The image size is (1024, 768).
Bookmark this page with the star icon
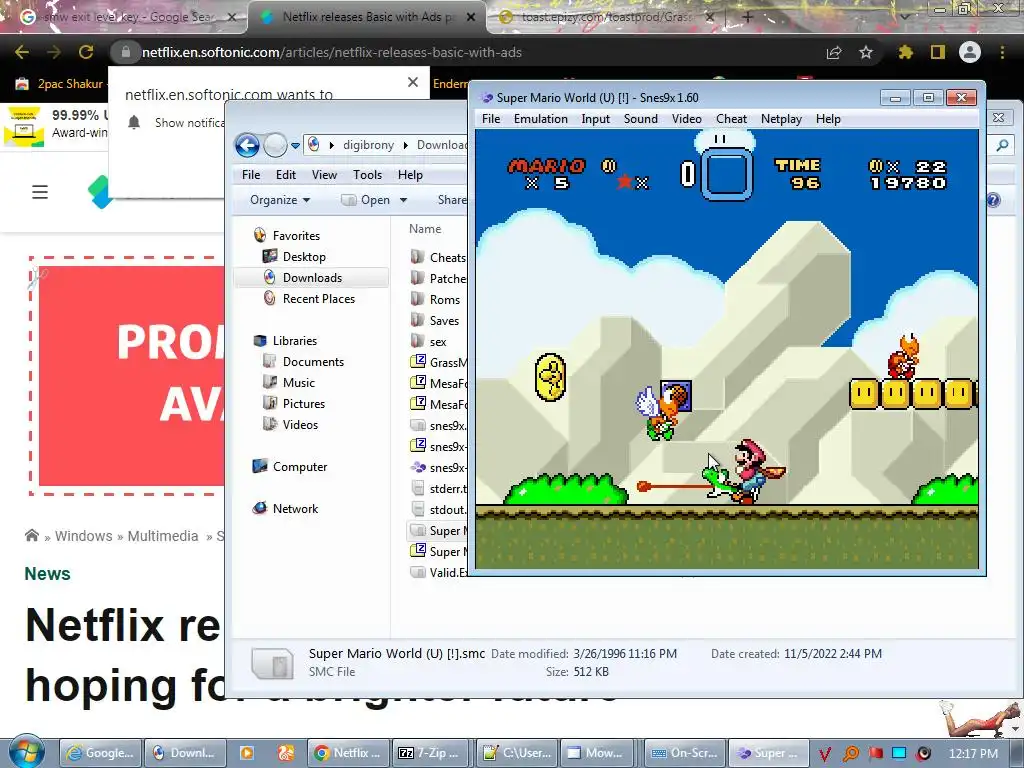click(x=866, y=52)
